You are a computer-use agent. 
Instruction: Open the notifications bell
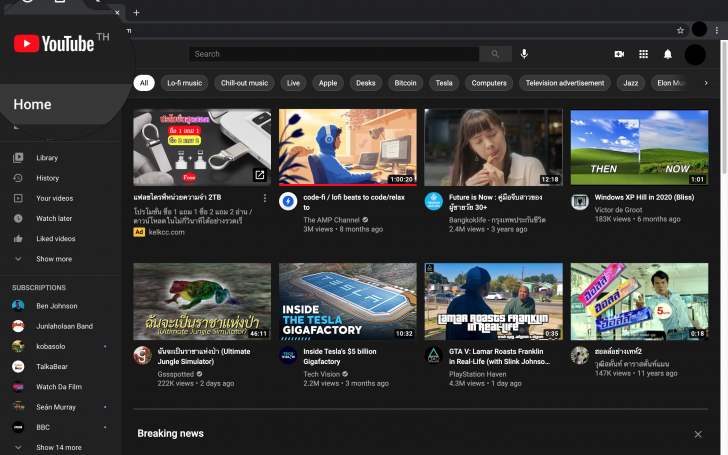668,54
